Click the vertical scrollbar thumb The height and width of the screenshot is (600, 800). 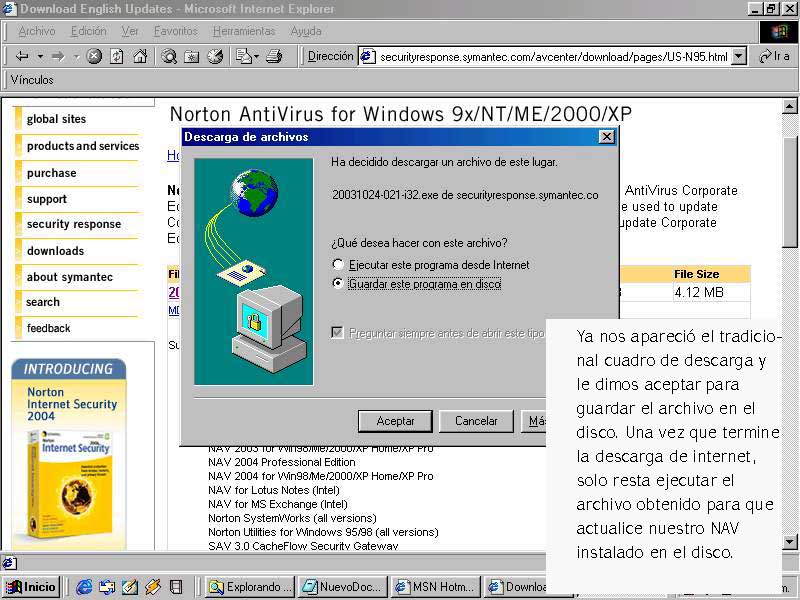(789, 192)
